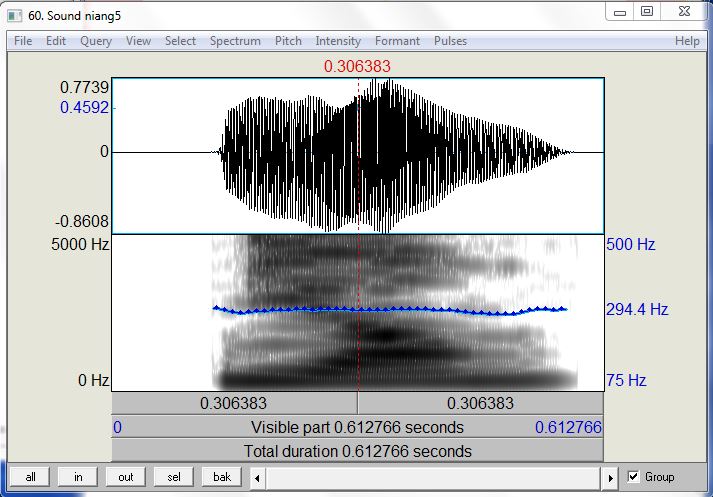Click the 'bak' zoom back button
Screen dimensions: 713x497
coord(222,477)
